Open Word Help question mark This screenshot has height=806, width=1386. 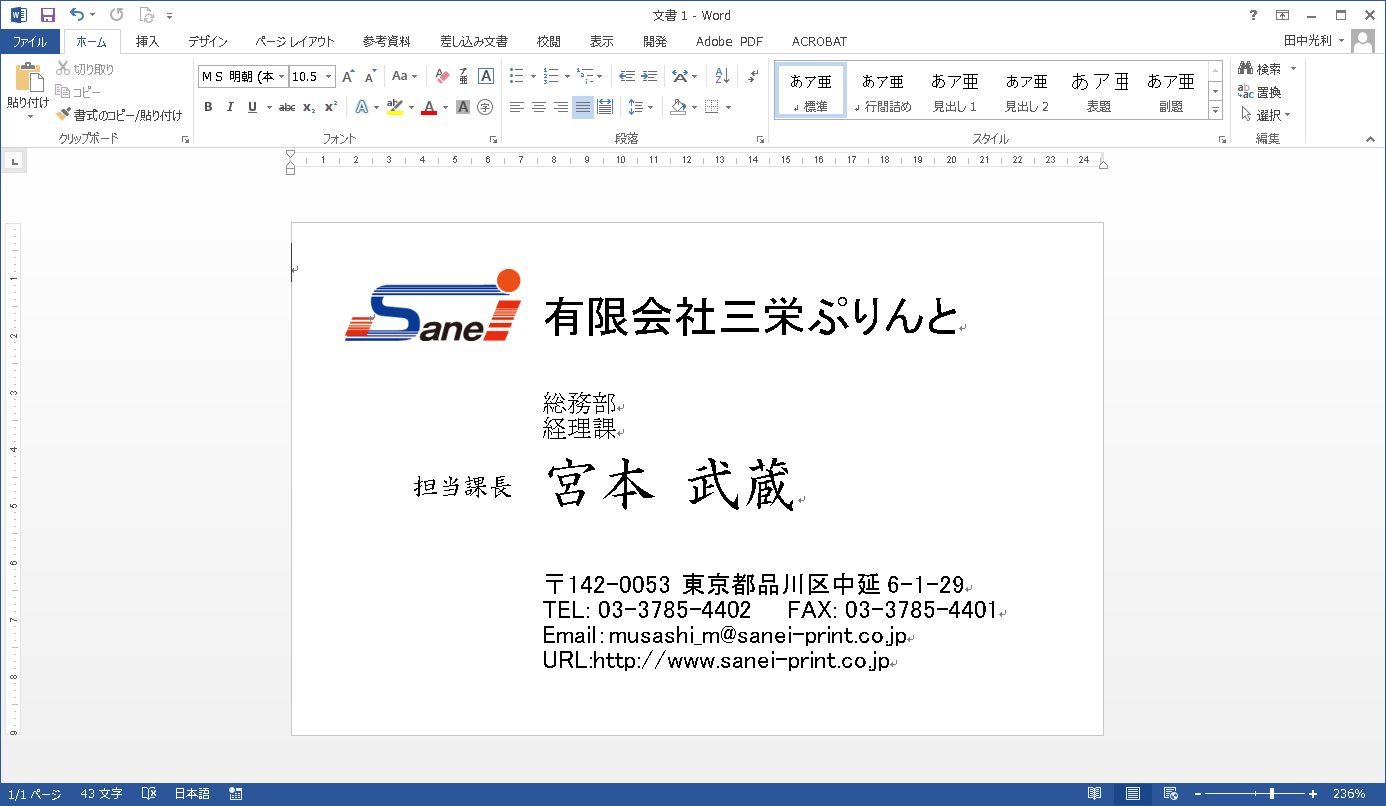[1254, 15]
